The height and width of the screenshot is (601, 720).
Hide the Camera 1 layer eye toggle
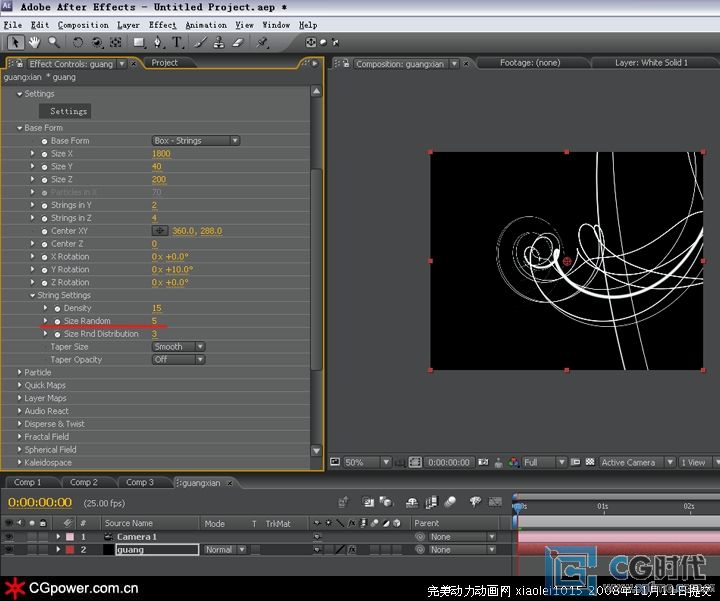click(x=9, y=536)
